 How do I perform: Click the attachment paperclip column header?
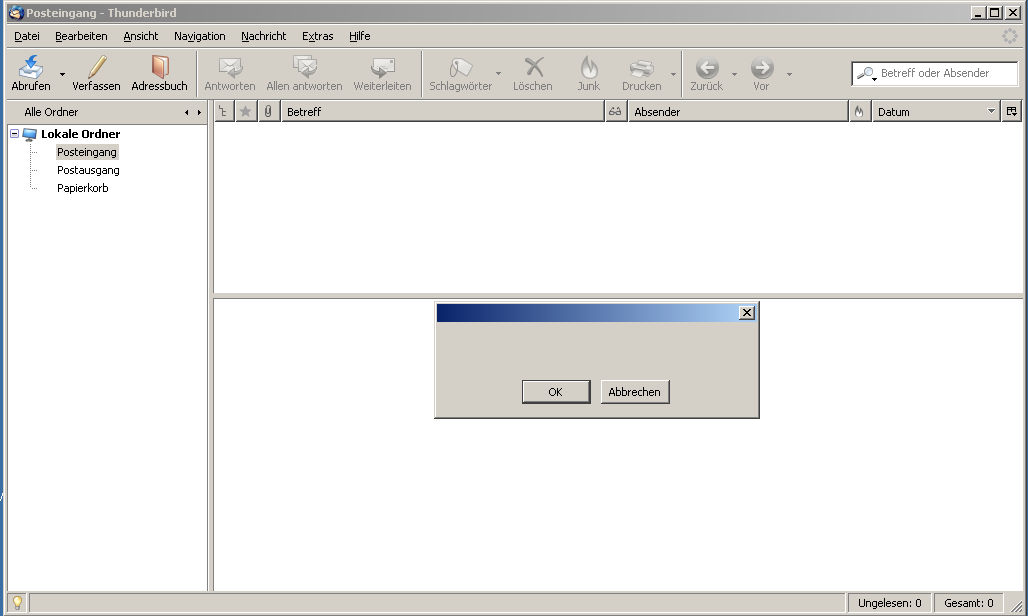pyautogui.click(x=268, y=111)
